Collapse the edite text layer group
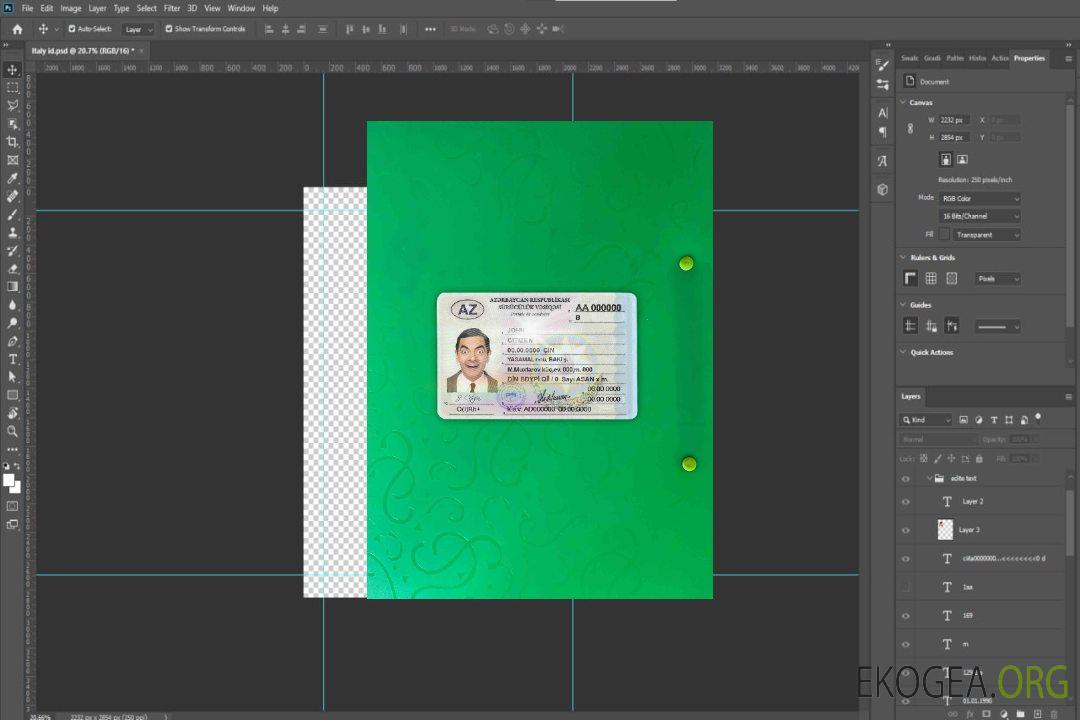The width and height of the screenshot is (1080, 720). coord(928,479)
